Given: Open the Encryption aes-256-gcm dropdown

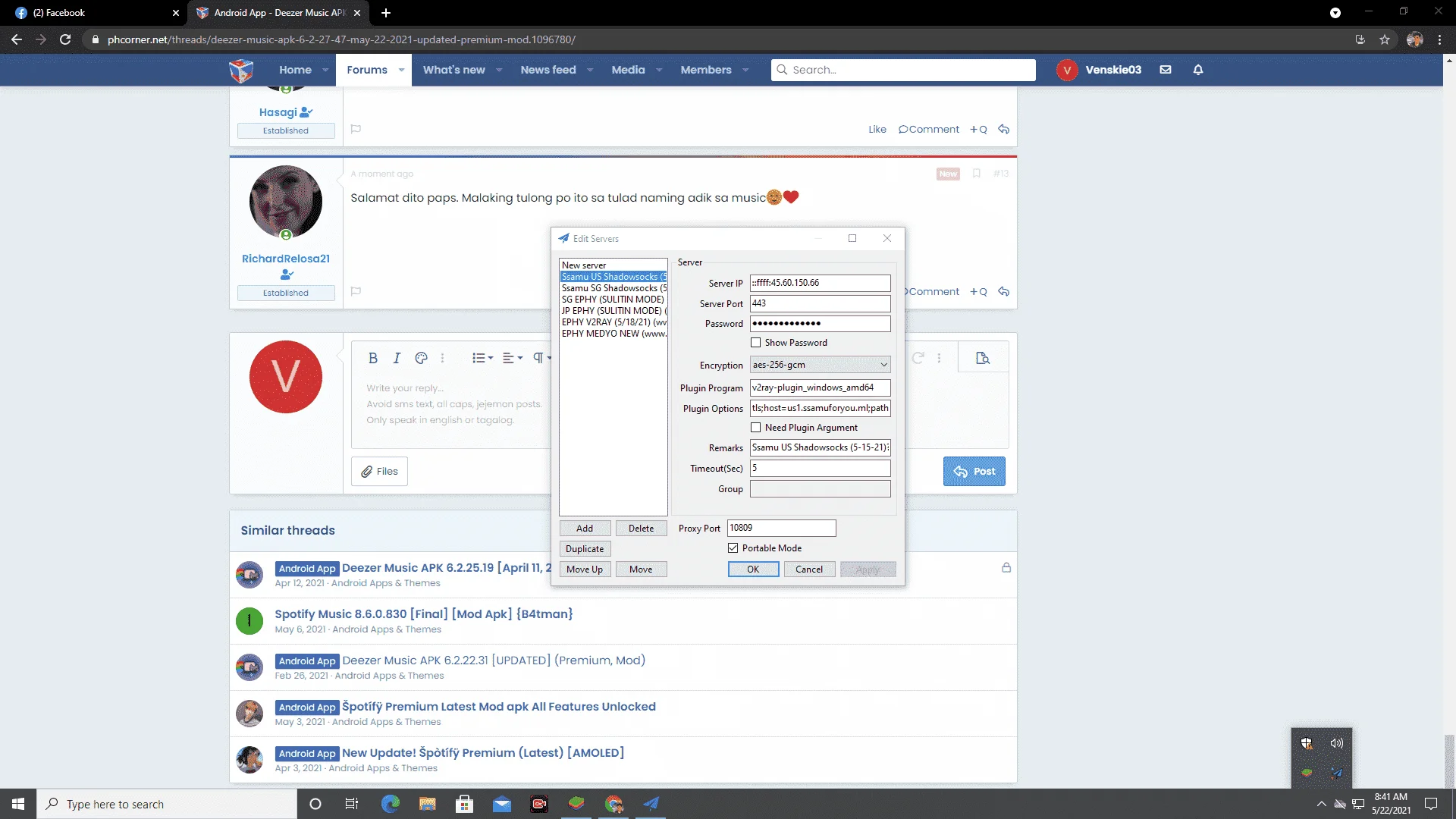Looking at the screenshot, I should 820,365.
